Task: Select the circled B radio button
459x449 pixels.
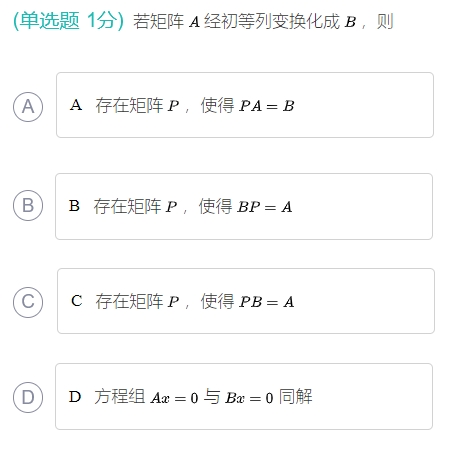Action: point(28,205)
